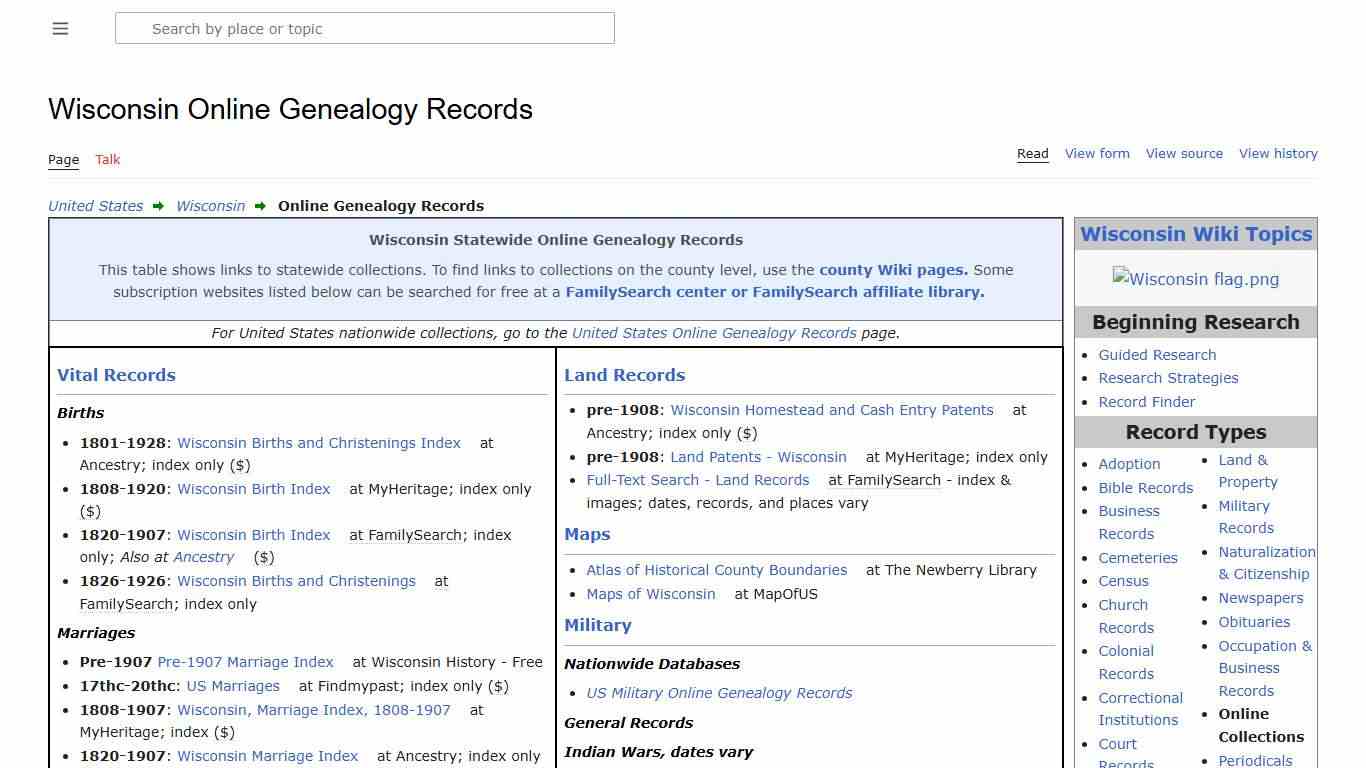Navigate to Wisconsin breadcrumb link
Screen dimensions: 1366x768
coord(210,206)
